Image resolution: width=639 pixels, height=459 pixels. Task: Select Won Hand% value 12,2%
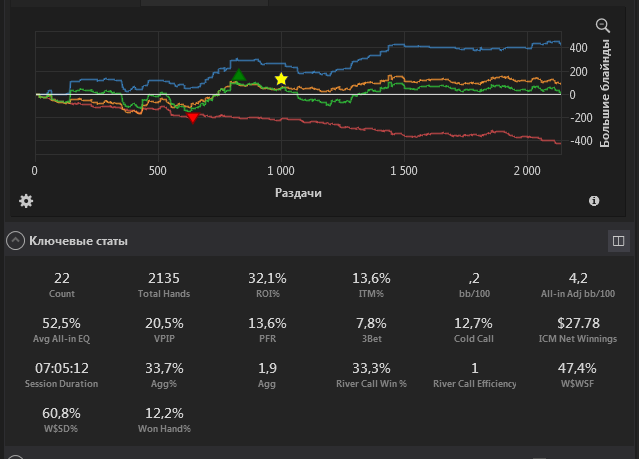coord(164,413)
